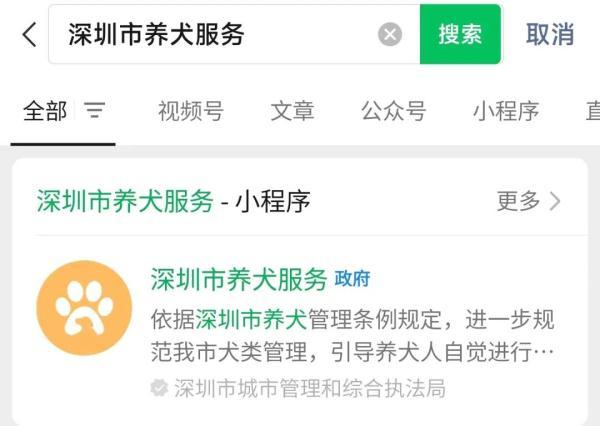This screenshot has height=426, width=600.
Task: Open the filter icon beside 全部
Action: 95,111
